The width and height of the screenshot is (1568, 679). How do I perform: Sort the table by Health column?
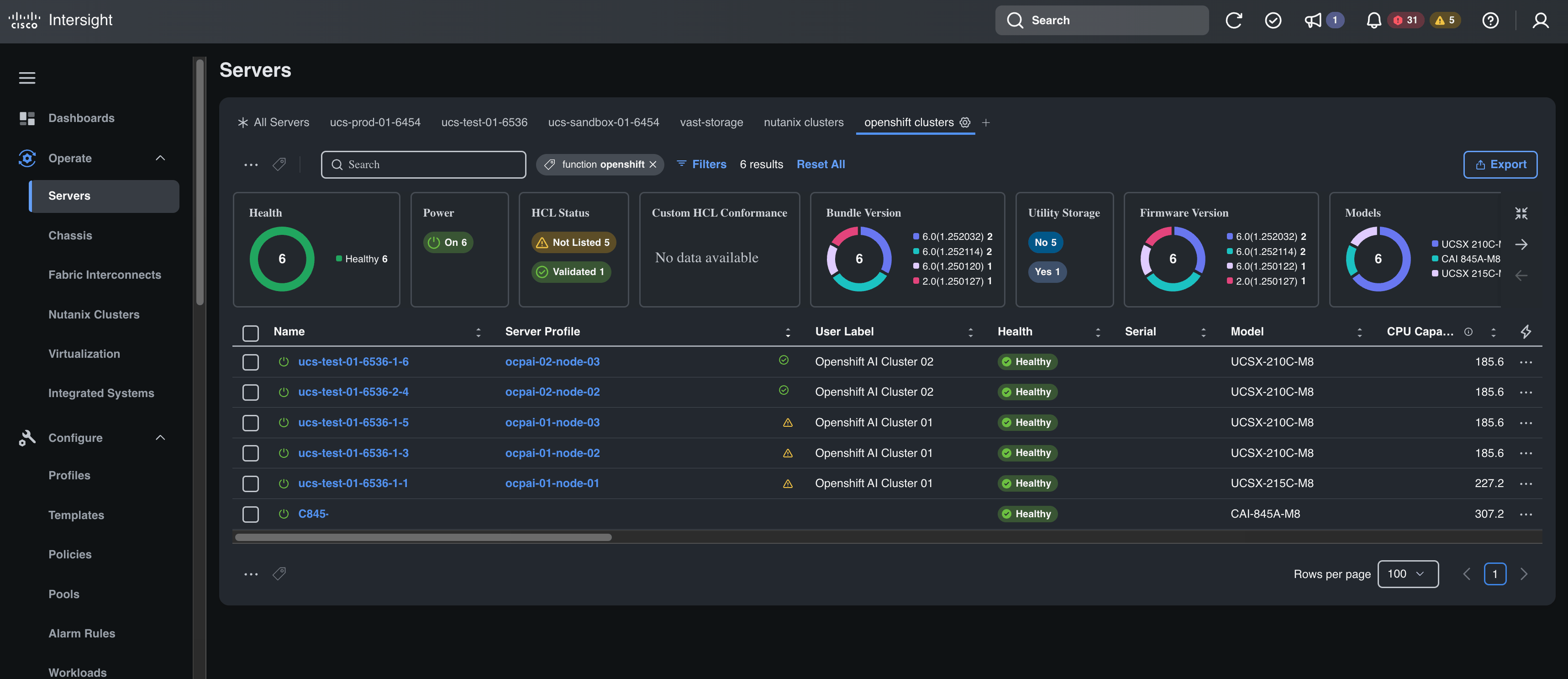(1098, 332)
